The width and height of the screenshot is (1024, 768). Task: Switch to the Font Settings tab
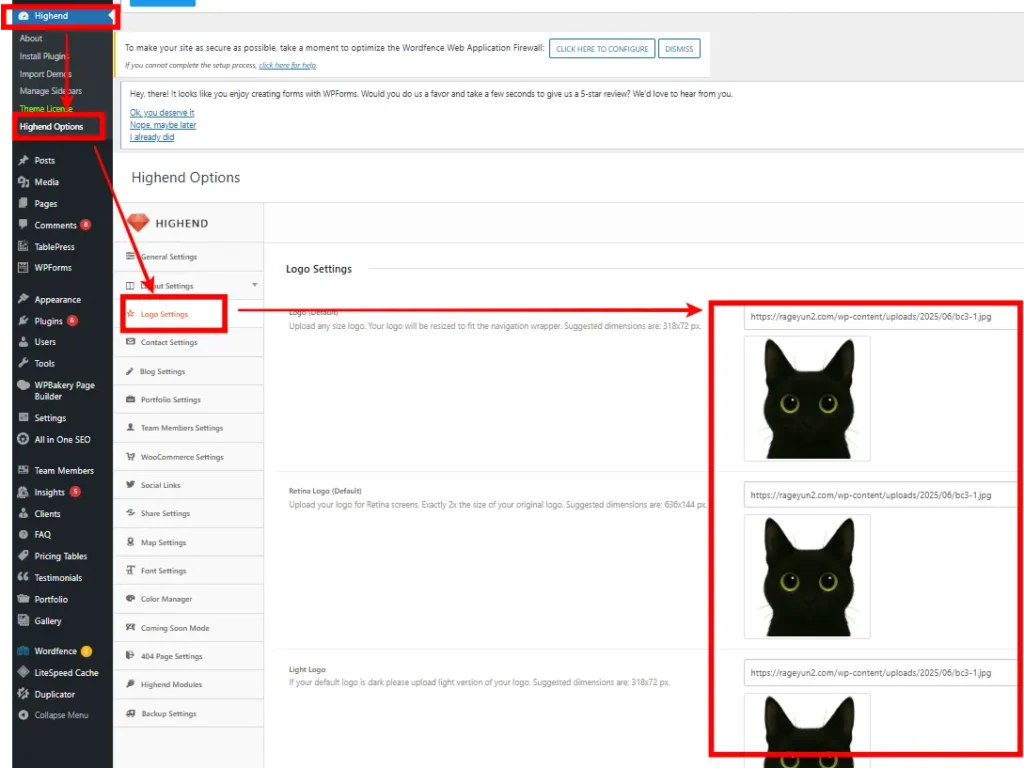pyautogui.click(x=189, y=571)
